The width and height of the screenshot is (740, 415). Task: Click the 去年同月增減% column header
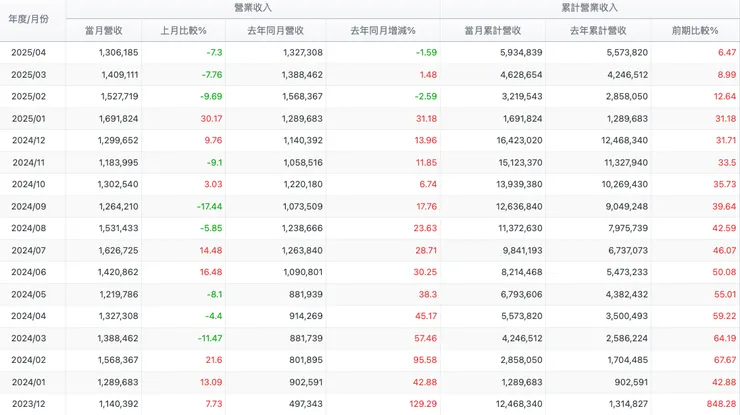pyautogui.click(x=383, y=31)
